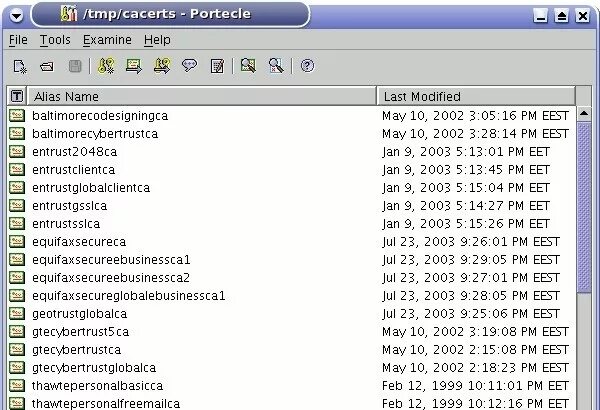
Task: Click the certificate icon beside thawtepersonalbasicca
Action: 17,385
